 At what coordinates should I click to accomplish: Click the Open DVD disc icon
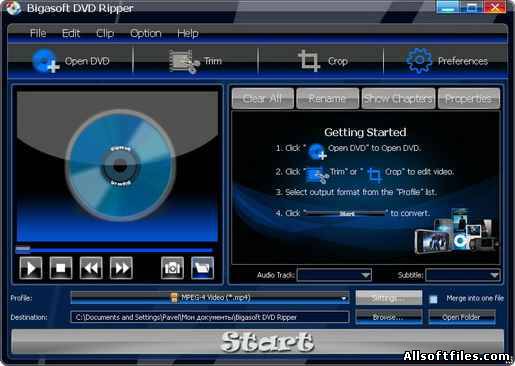(x=45, y=61)
